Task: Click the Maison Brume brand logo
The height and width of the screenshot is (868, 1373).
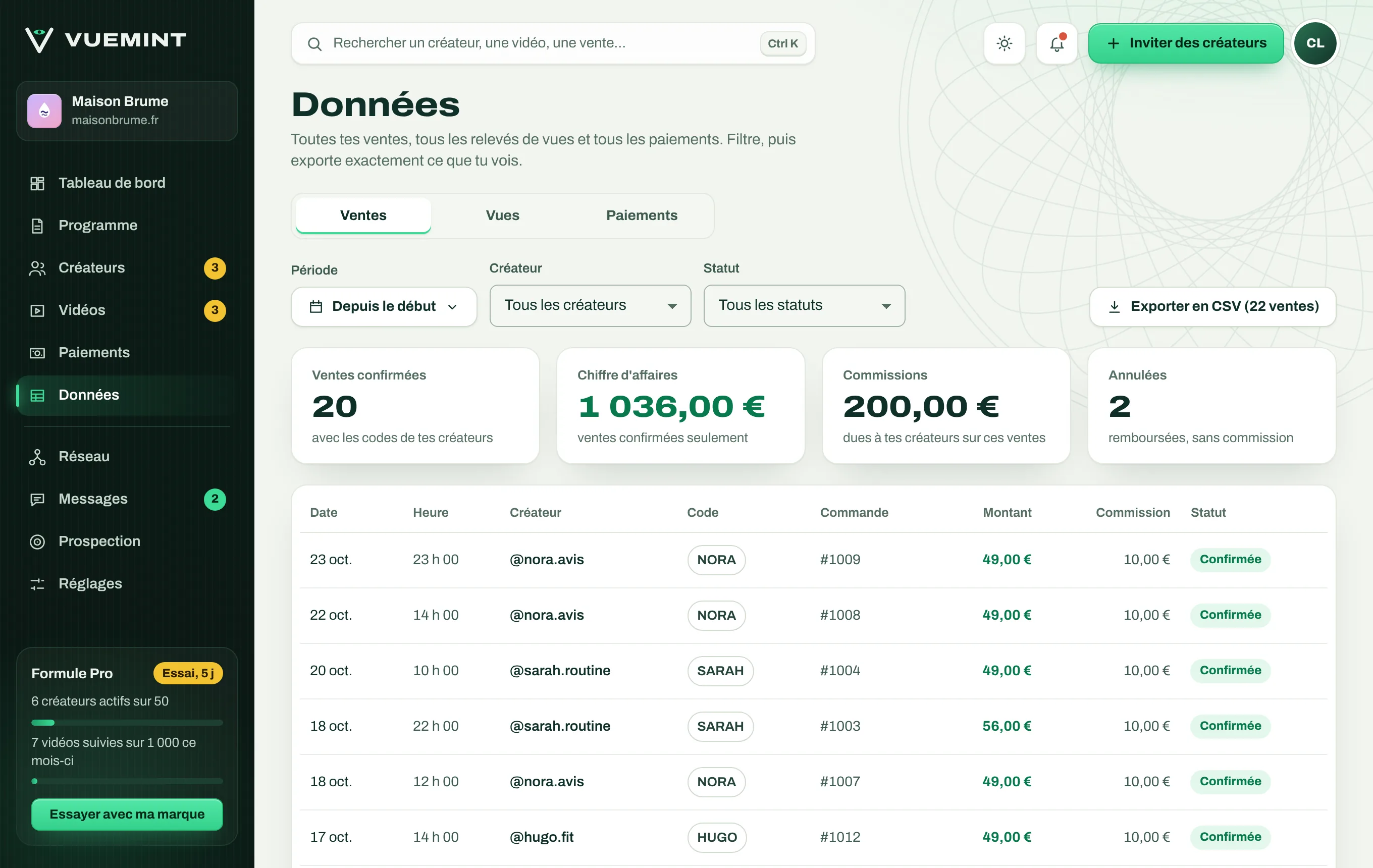Action: click(x=44, y=111)
